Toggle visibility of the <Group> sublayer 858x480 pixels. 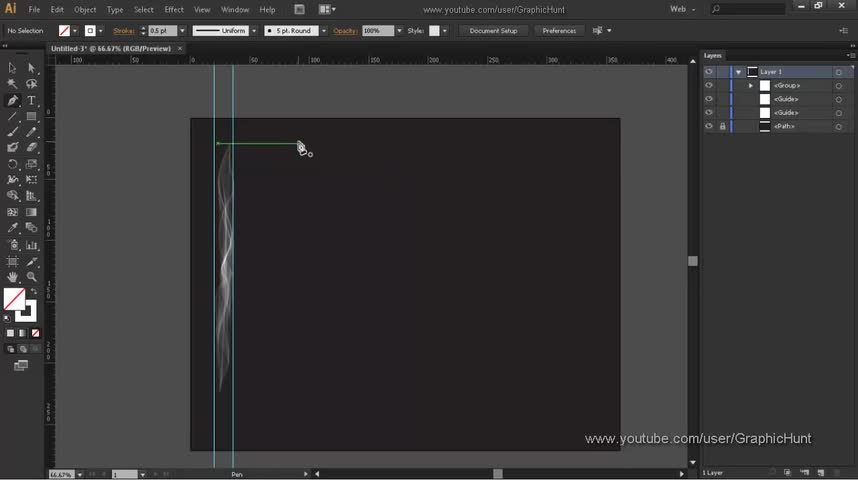pyautogui.click(x=709, y=85)
